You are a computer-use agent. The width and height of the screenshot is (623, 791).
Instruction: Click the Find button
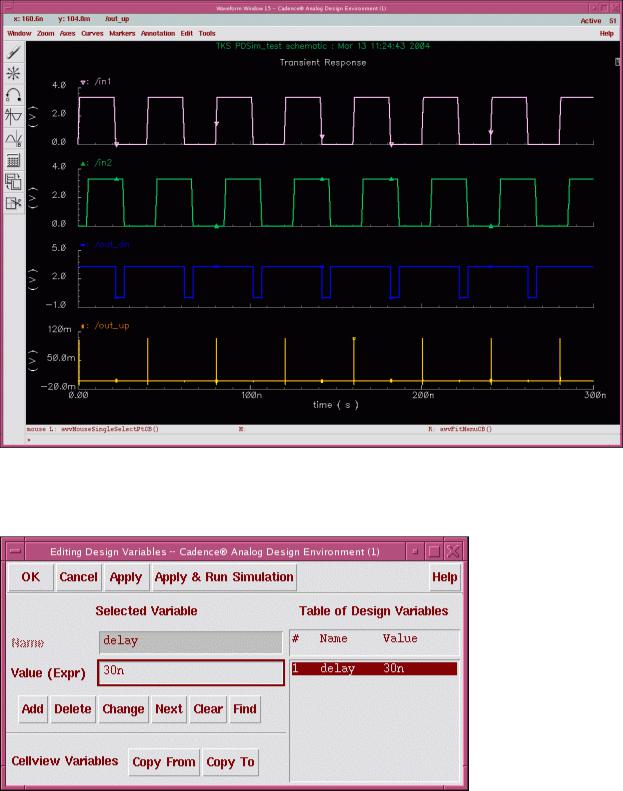point(245,709)
